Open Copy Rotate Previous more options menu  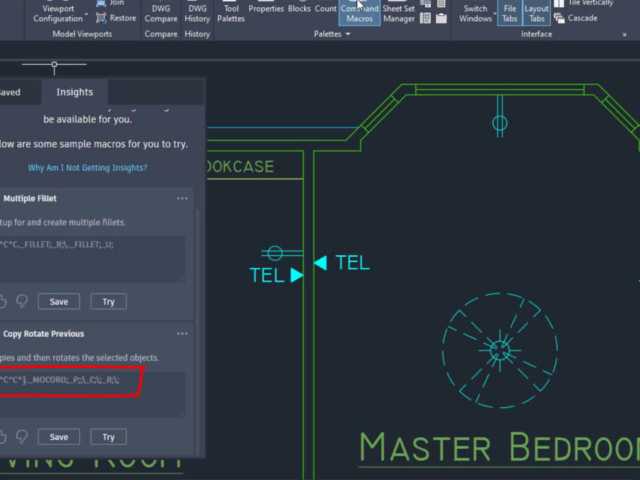tap(182, 334)
